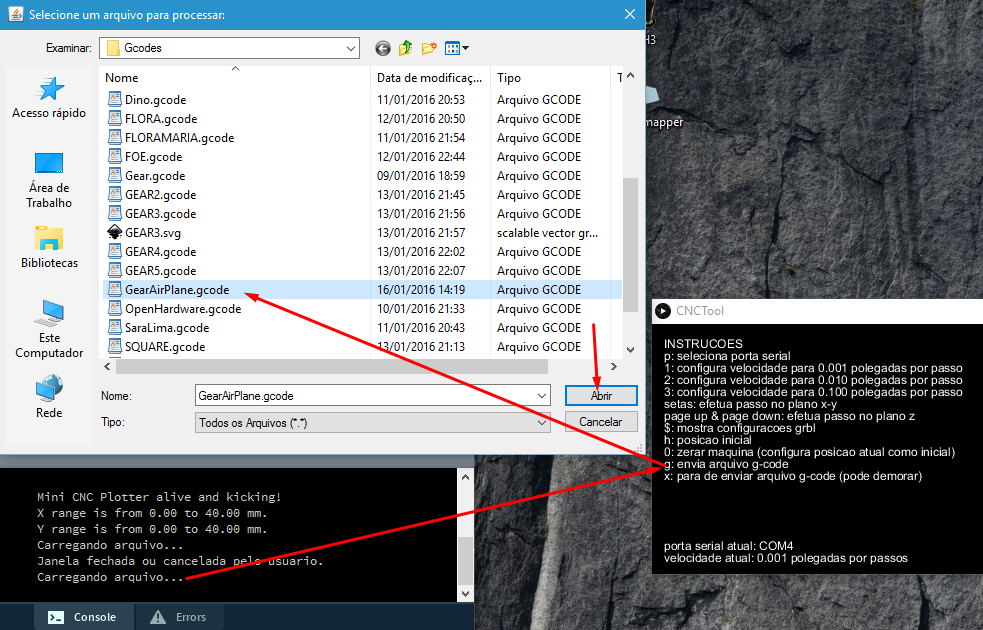Image resolution: width=983 pixels, height=630 pixels.
Task: Select file icon of Dino.gcode
Action: [x=114, y=99]
